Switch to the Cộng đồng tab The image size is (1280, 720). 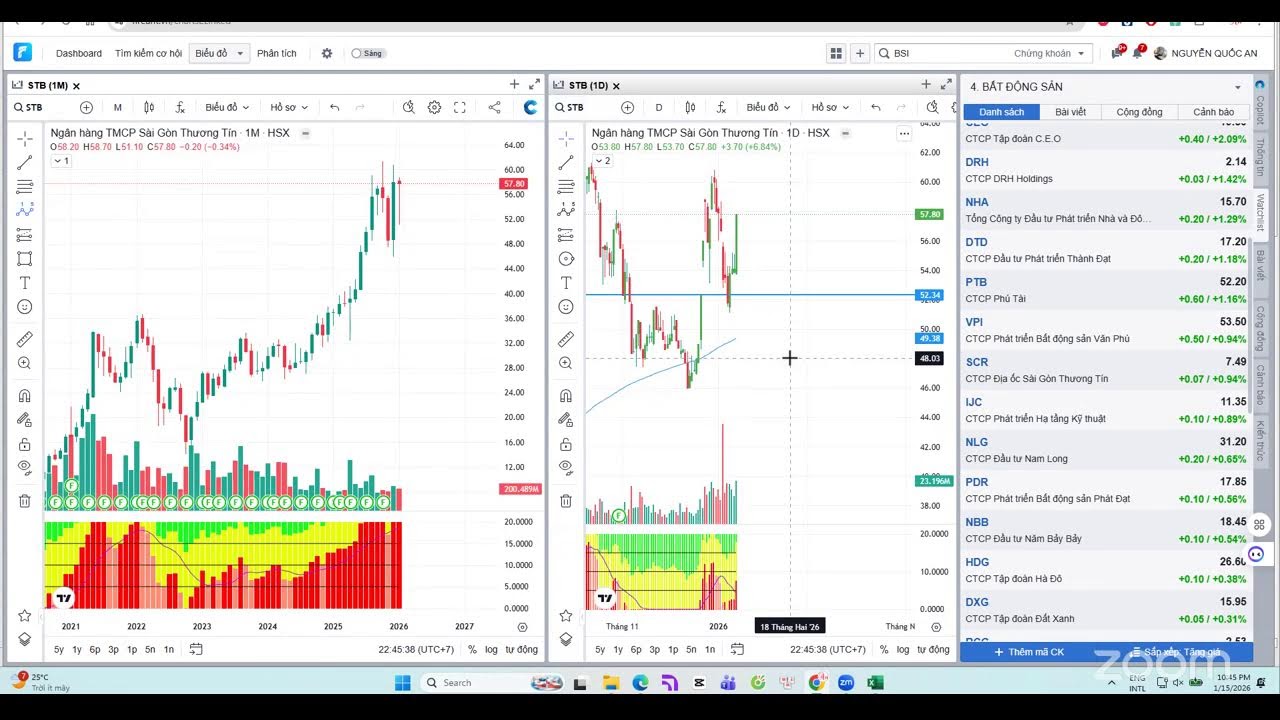1139,112
